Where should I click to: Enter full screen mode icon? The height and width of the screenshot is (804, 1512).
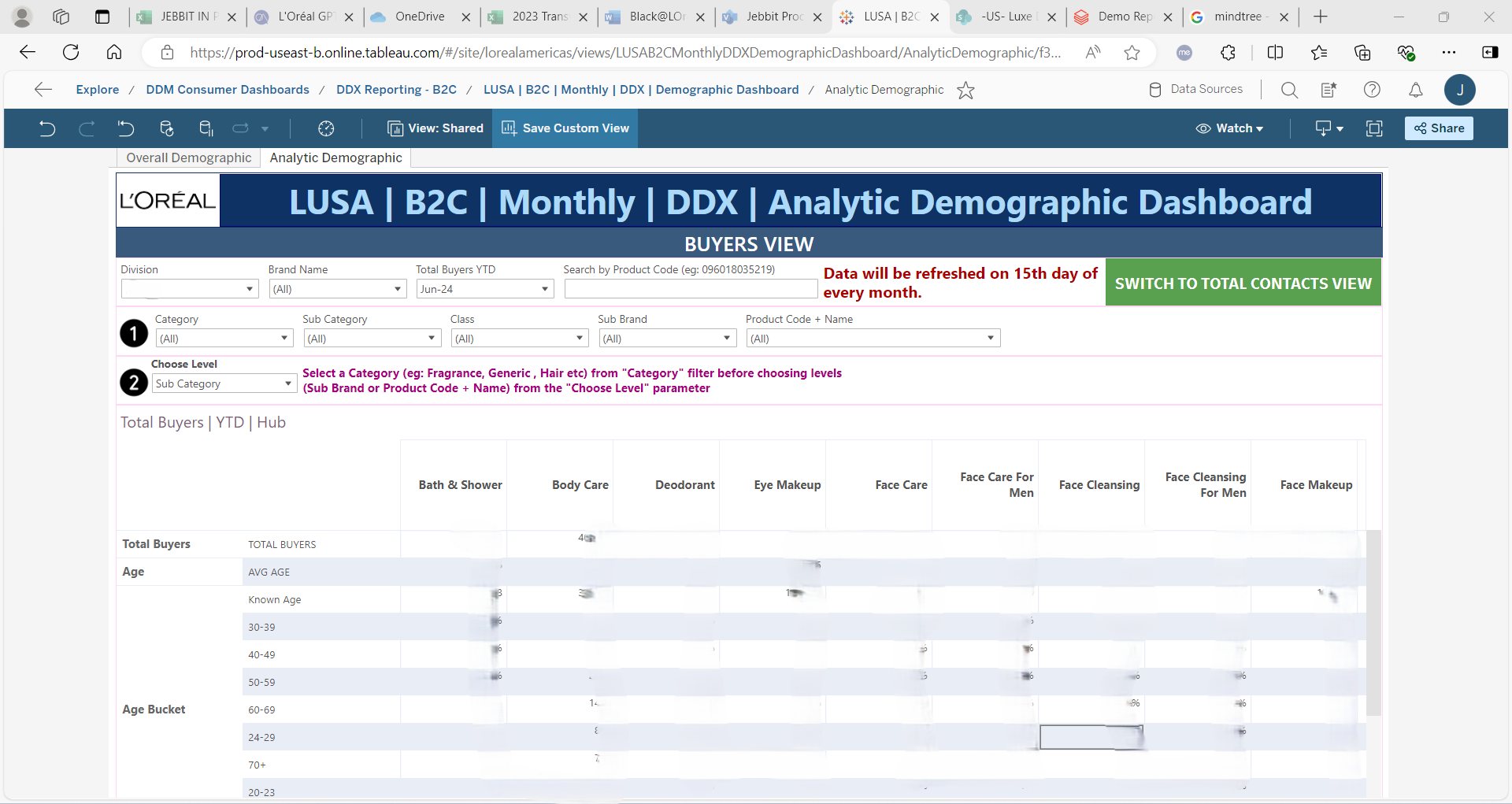pyautogui.click(x=1374, y=128)
